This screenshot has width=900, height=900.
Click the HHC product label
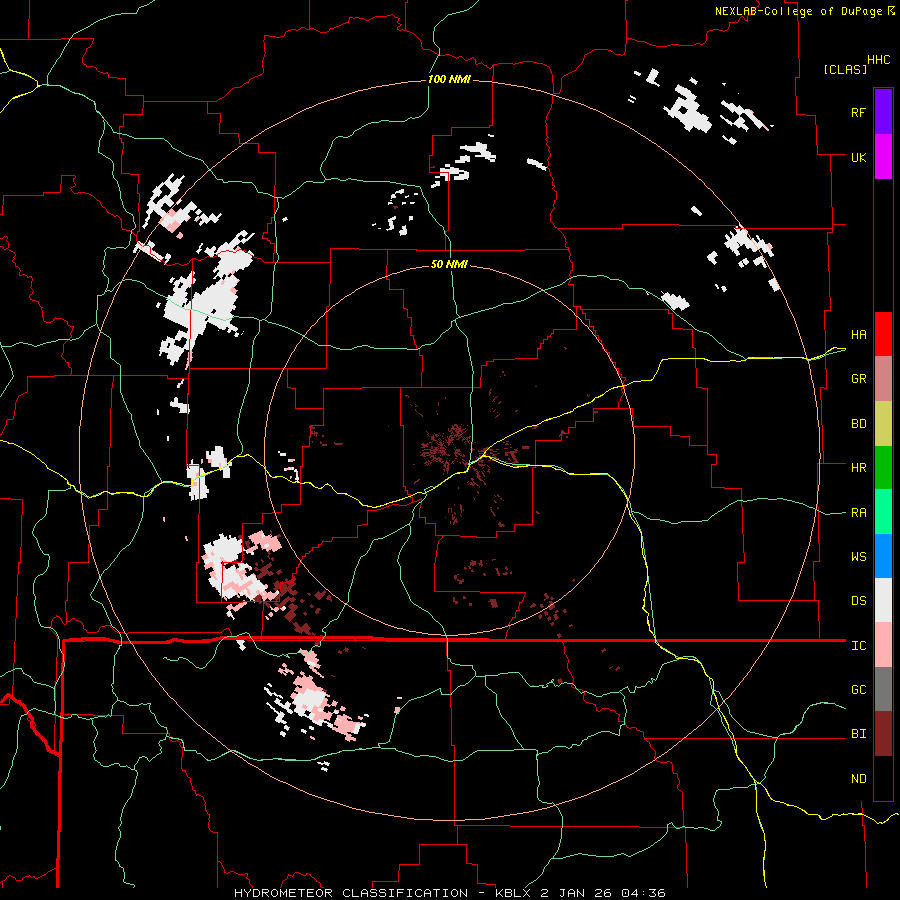click(x=879, y=60)
